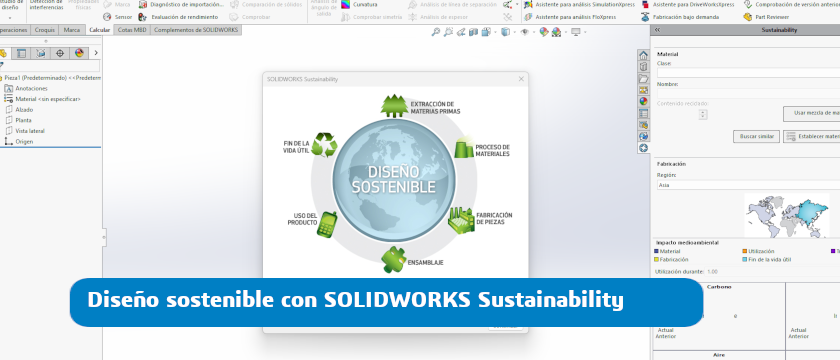Open Asistente para análisis SimulationXpress
Image resolution: width=840 pixels, height=360 pixels.
[x=579, y=4]
